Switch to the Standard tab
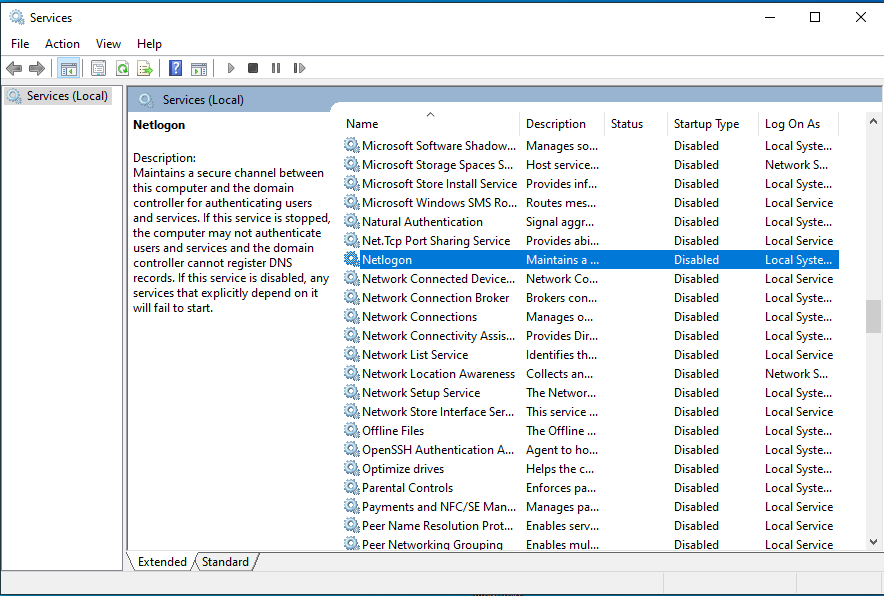Screen dimensions: 884x596 [x=225, y=562]
